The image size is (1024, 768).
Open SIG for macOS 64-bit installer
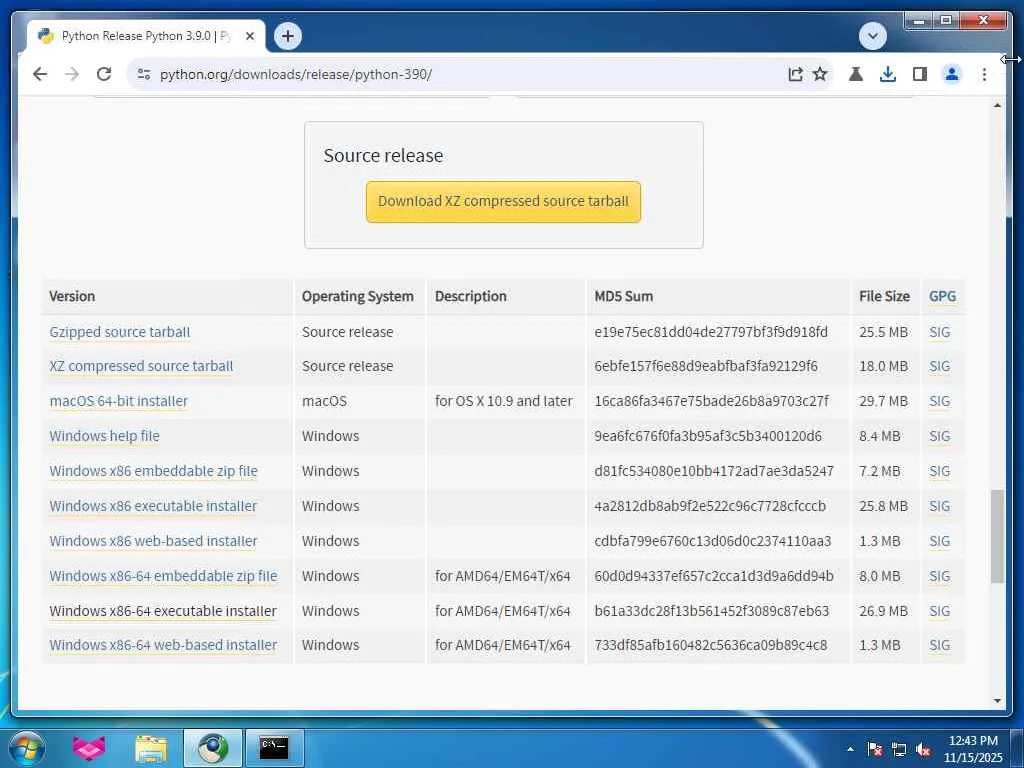click(x=939, y=401)
